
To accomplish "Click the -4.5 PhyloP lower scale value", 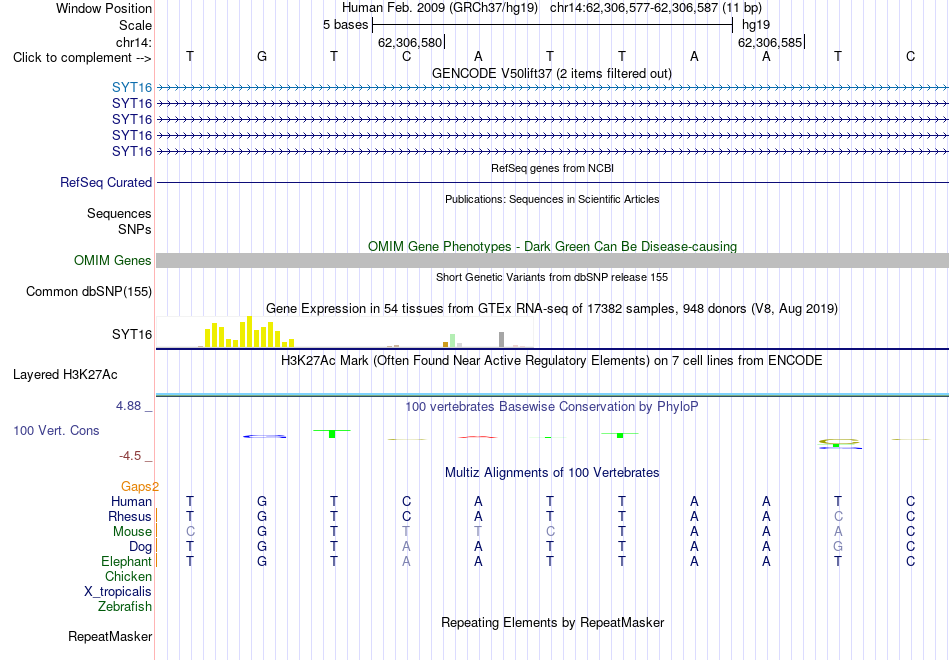I will 131,456.
